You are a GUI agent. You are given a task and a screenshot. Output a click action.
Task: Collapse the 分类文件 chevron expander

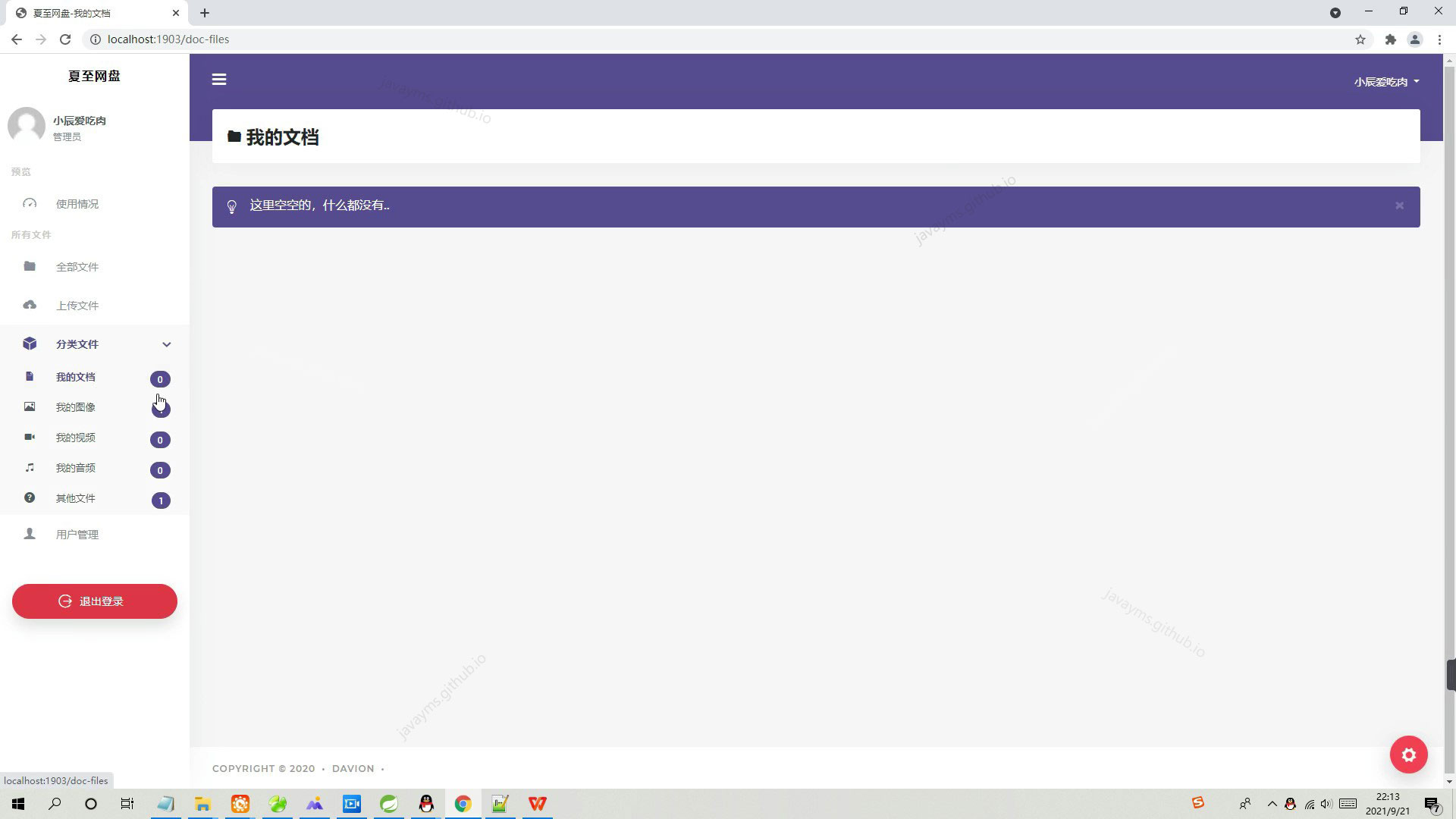pyautogui.click(x=167, y=344)
